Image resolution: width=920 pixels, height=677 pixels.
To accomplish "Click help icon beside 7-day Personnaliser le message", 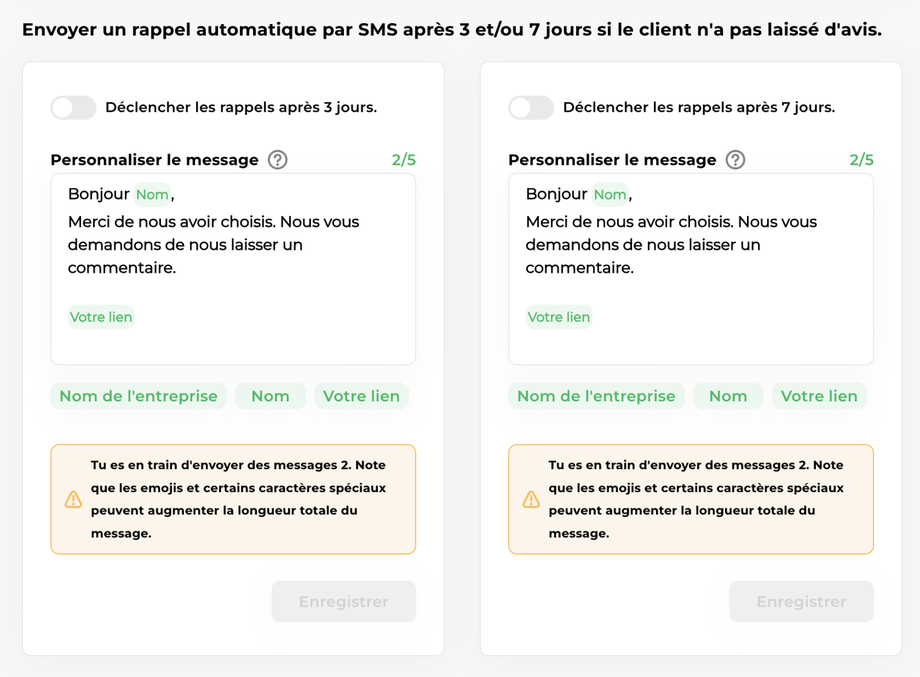I will tap(735, 160).
